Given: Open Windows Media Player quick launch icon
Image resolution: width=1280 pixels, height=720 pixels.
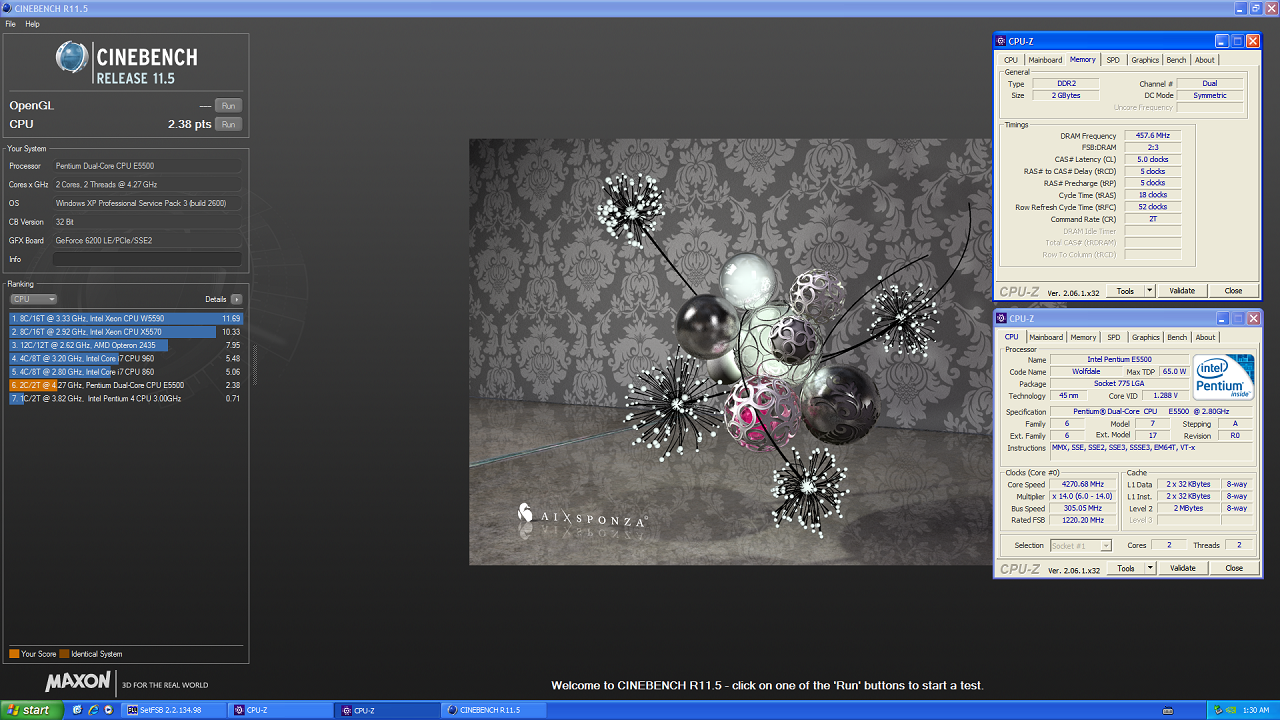Looking at the screenshot, I should pos(107,710).
